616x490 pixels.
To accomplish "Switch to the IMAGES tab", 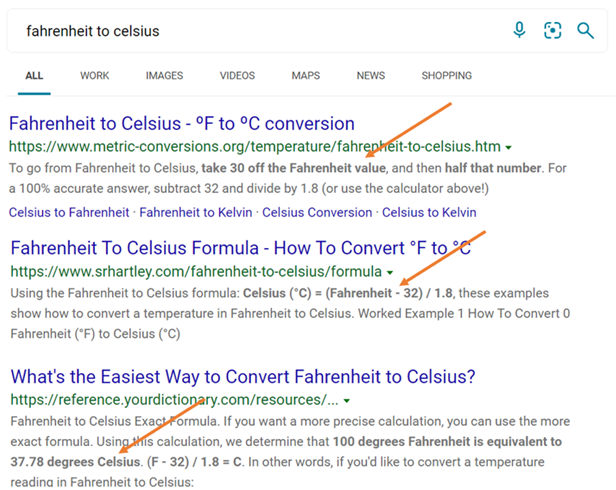I will tap(164, 76).
